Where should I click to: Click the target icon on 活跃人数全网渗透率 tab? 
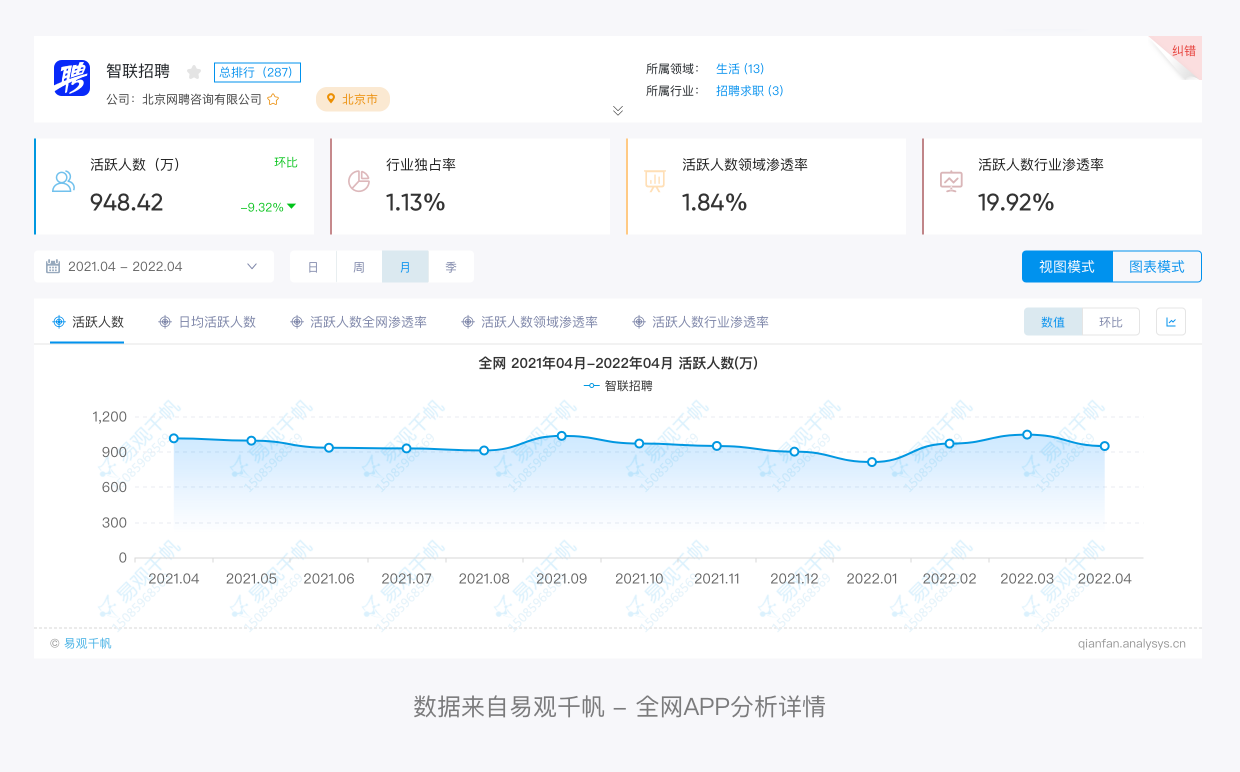(x=296, y=322)
